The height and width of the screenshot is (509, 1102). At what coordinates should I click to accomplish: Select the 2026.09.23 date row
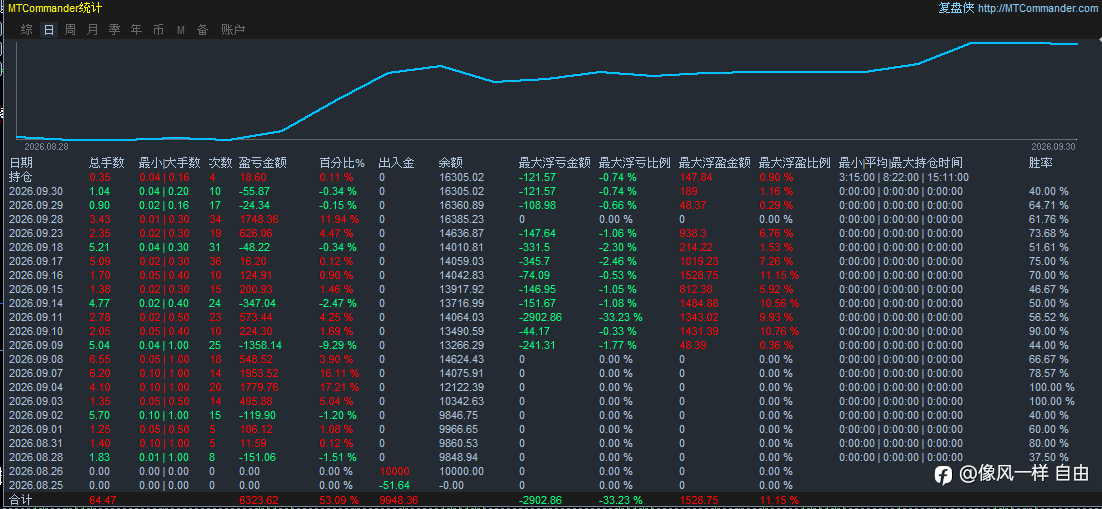pyautogui.click(x=36, y=233)
